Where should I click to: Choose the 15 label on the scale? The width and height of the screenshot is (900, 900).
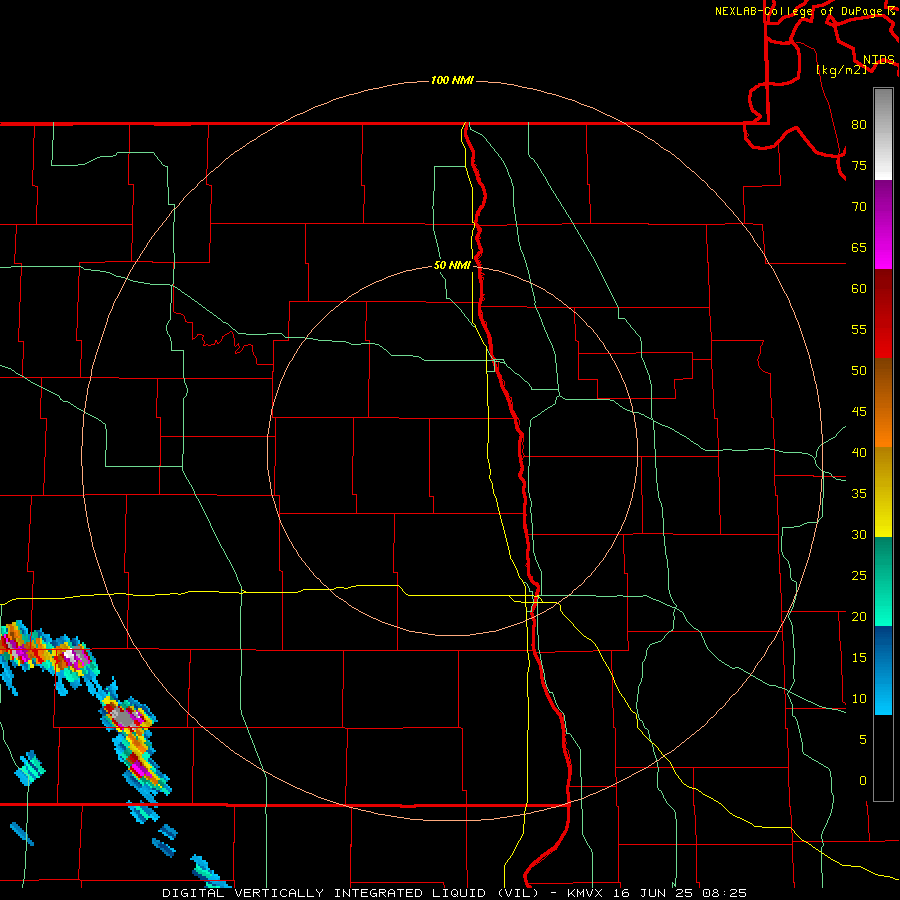859,658
